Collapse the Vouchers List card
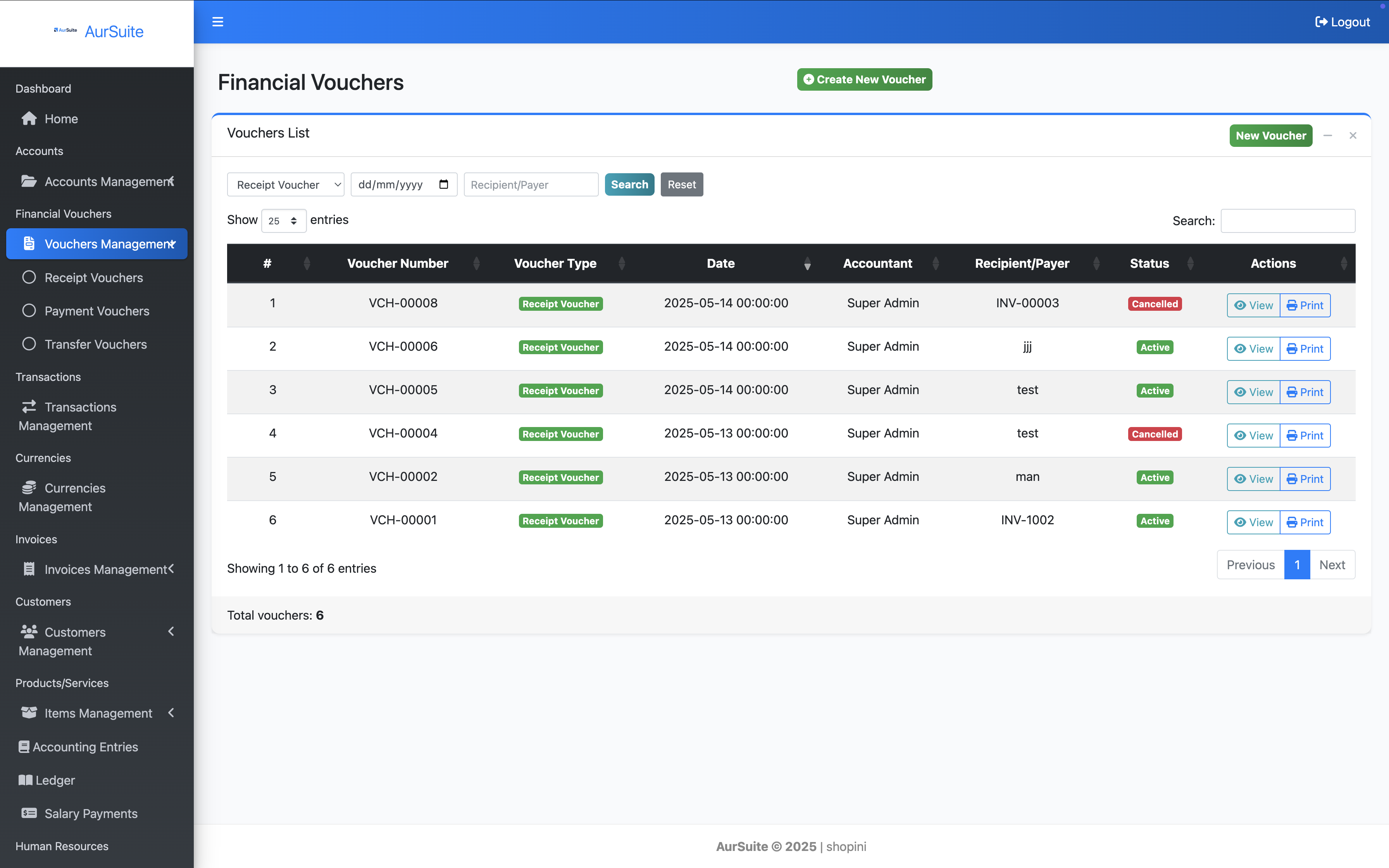The image size is (1389, 868). [x=1328, y=136]
